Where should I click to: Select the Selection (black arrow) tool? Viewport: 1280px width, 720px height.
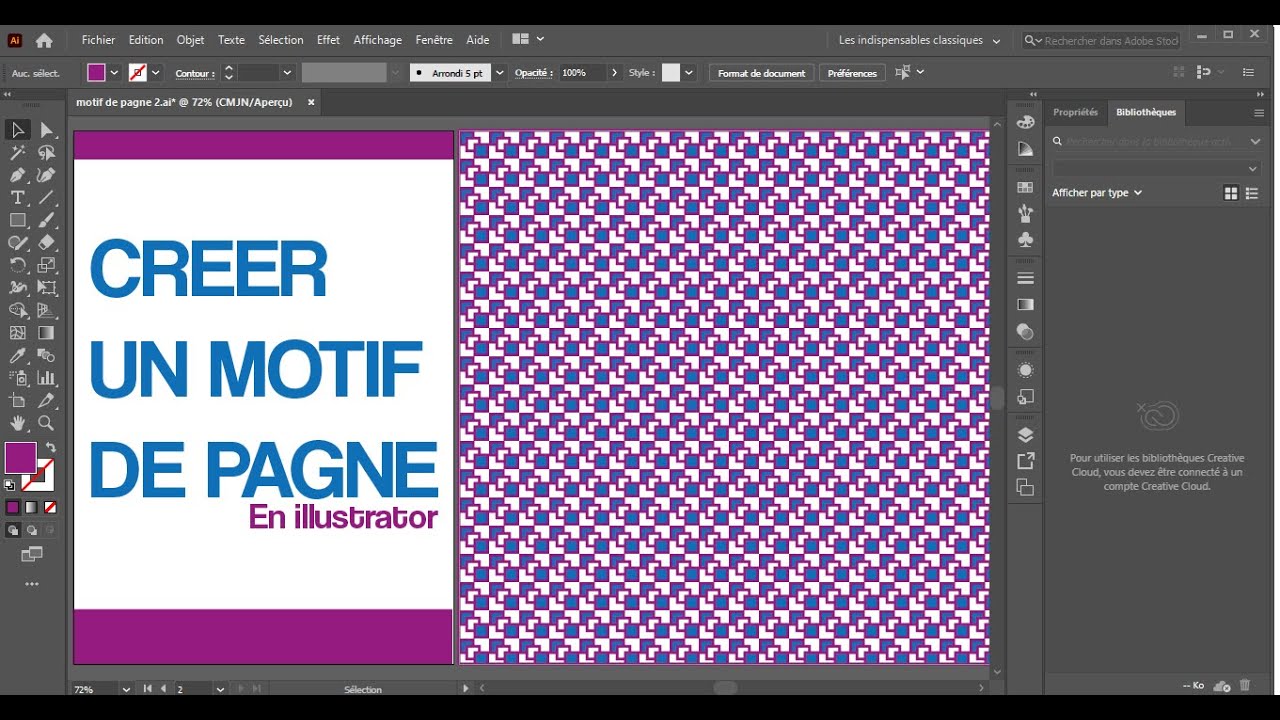click(x=17, y=130)
